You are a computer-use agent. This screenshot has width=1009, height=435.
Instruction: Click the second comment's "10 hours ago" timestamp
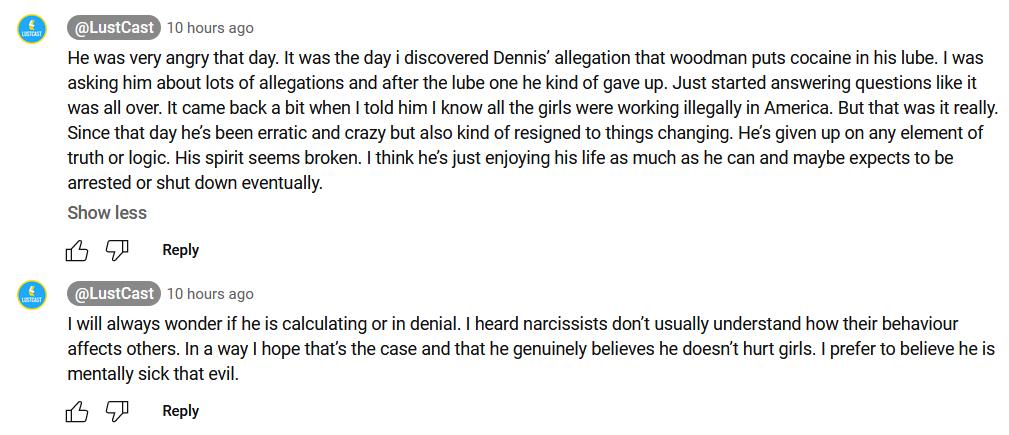[210, 294]
